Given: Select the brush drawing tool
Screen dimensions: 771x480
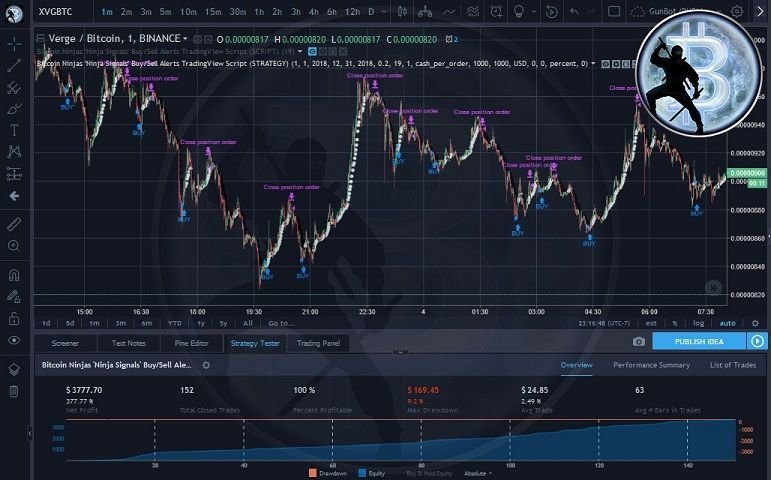Looking at the screenshot, I should tap(14, 109).
